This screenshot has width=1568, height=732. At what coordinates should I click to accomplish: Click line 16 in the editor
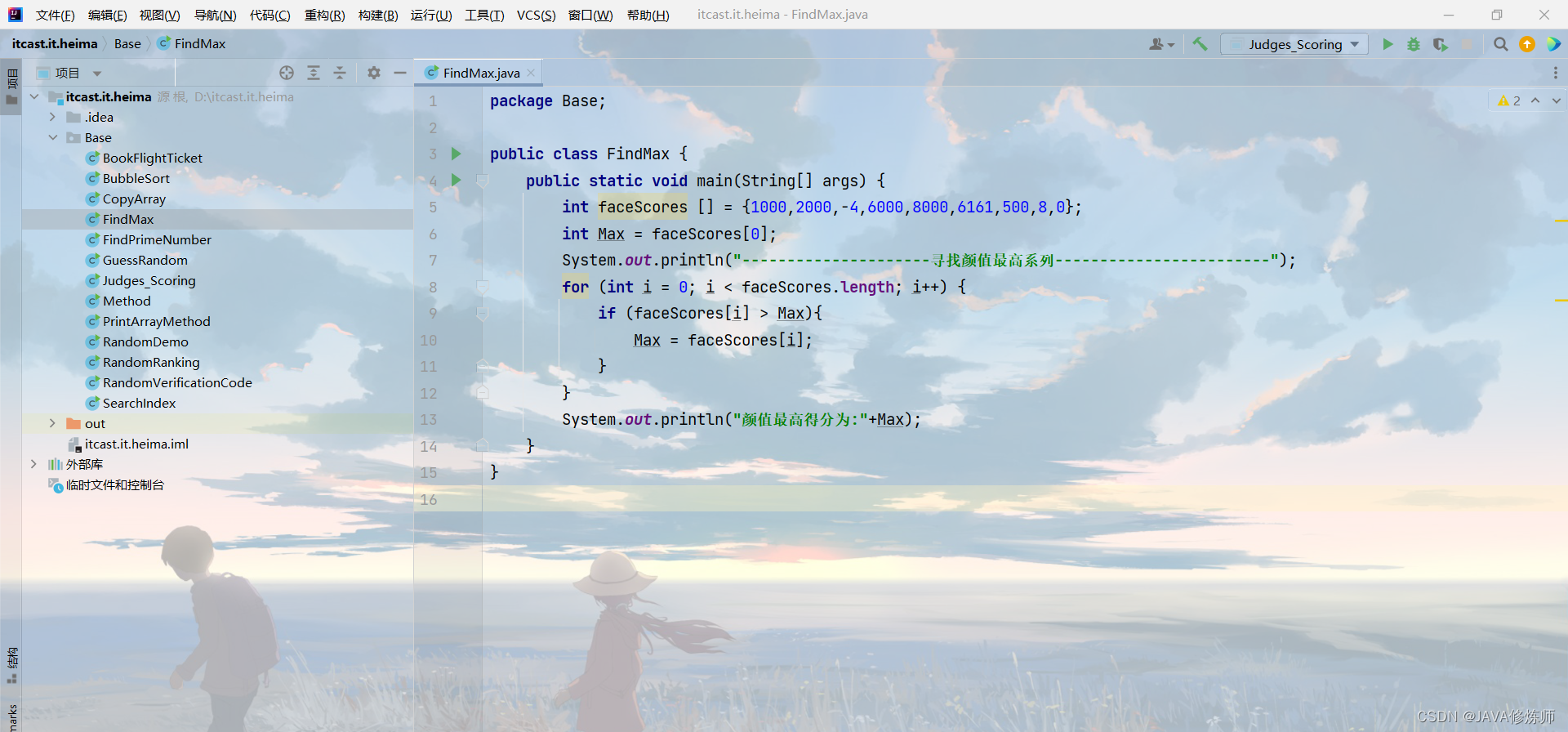991,499
